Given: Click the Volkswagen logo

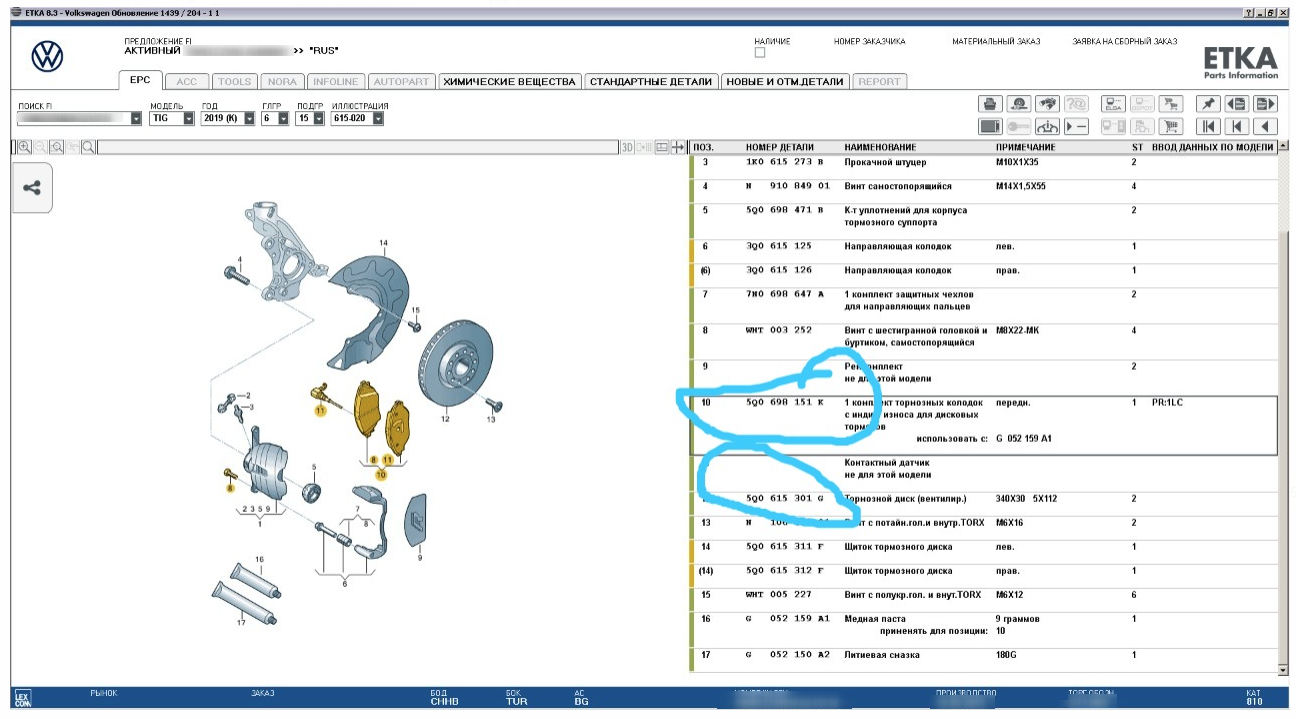Looking at the screenshot, I should (x=47, y=57).
